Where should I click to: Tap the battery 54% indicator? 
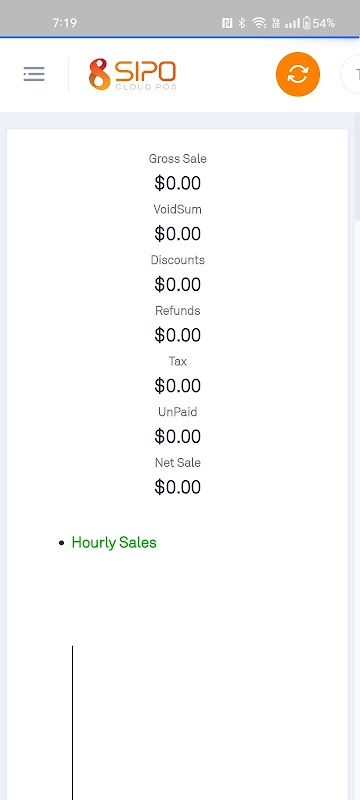click(319, 23)
